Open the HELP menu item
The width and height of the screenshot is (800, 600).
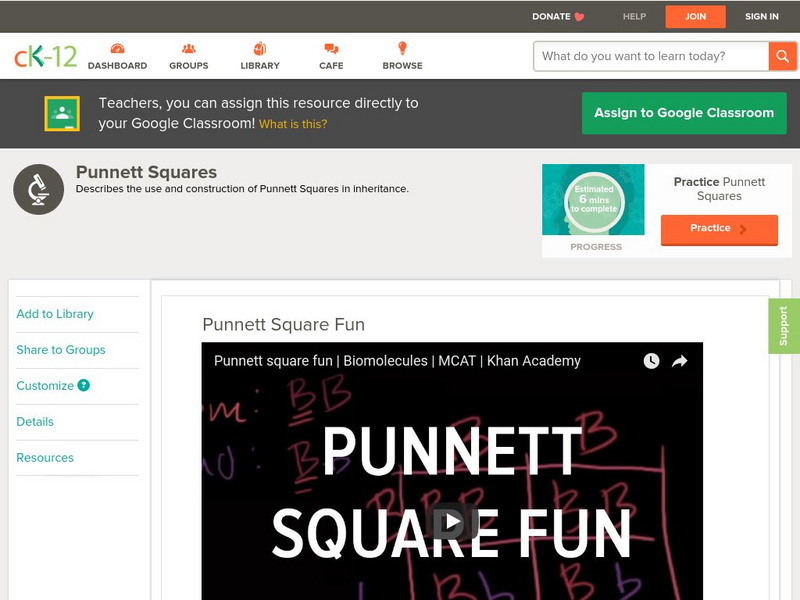633,16
